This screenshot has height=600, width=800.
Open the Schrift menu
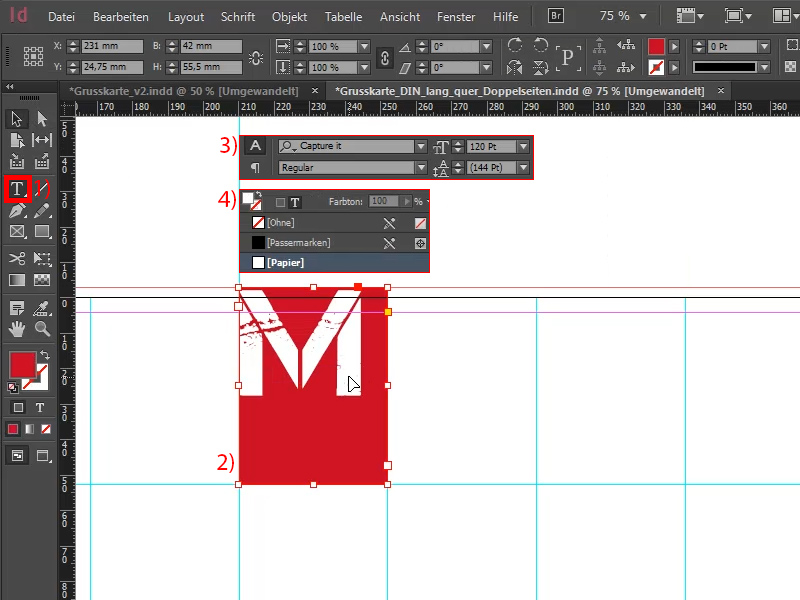[238, 17]
